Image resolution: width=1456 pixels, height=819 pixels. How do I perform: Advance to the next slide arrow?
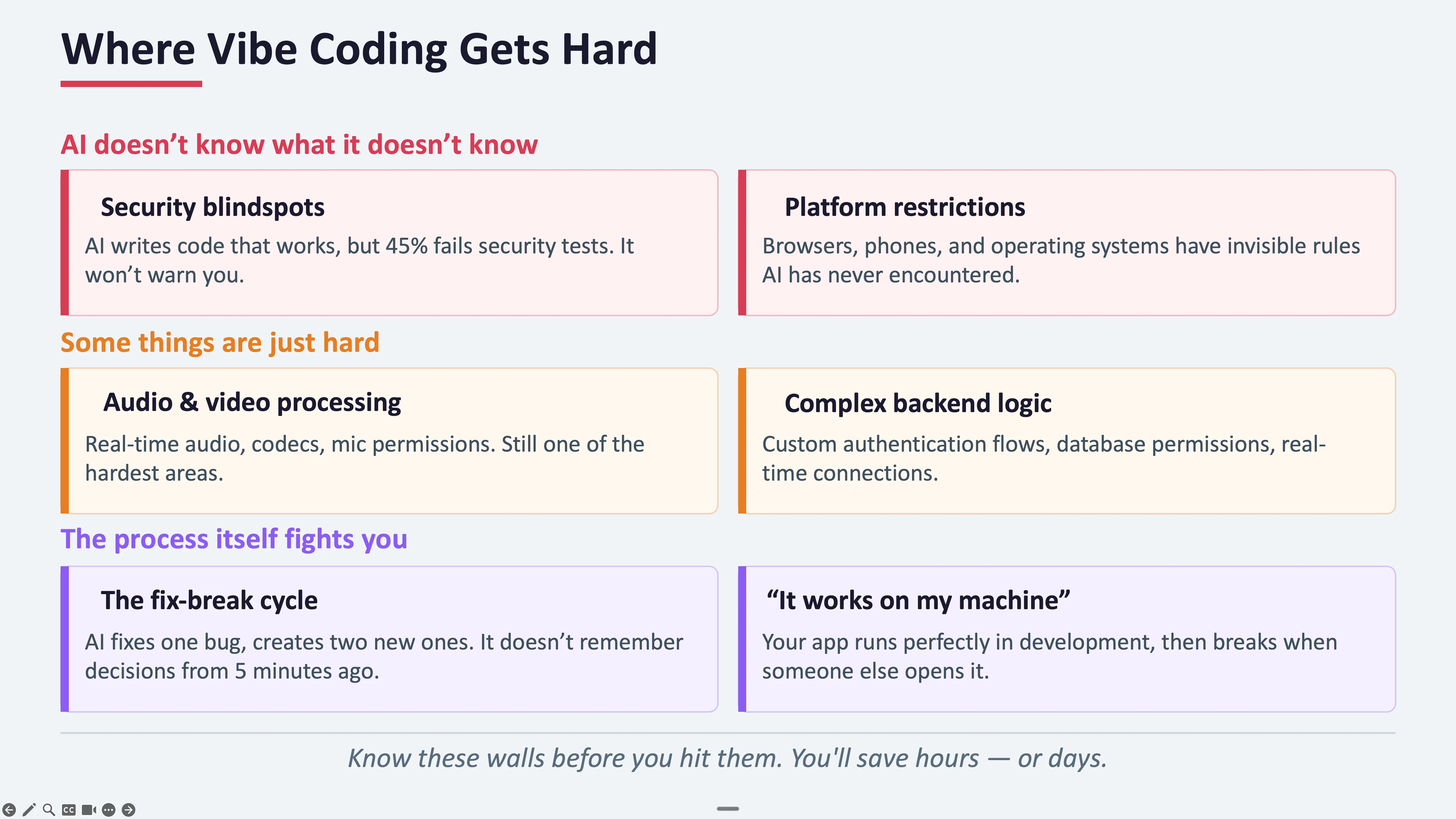coord(129,809)
